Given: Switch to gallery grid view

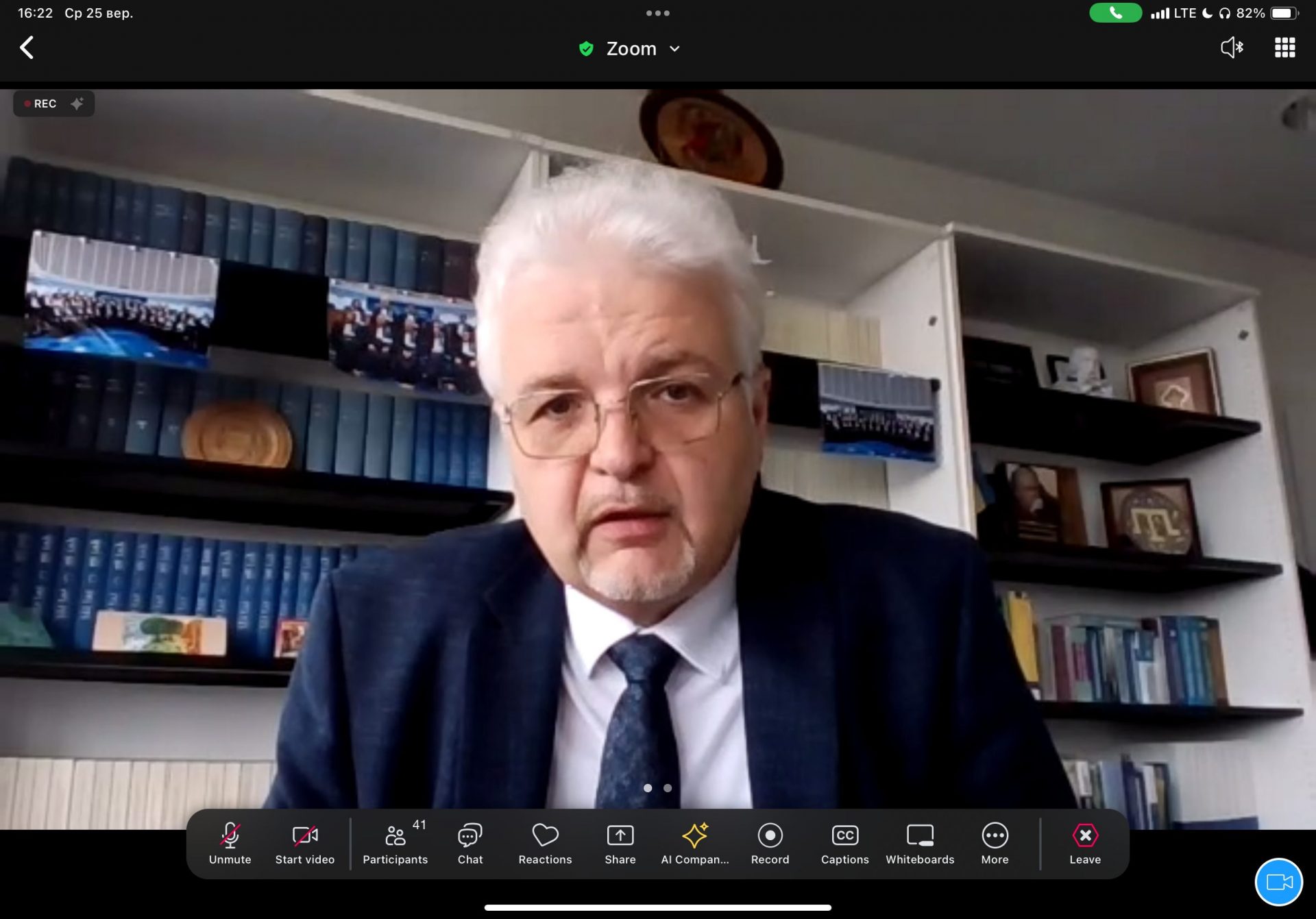Looking at the screenshot, I should pos(1284,47).
